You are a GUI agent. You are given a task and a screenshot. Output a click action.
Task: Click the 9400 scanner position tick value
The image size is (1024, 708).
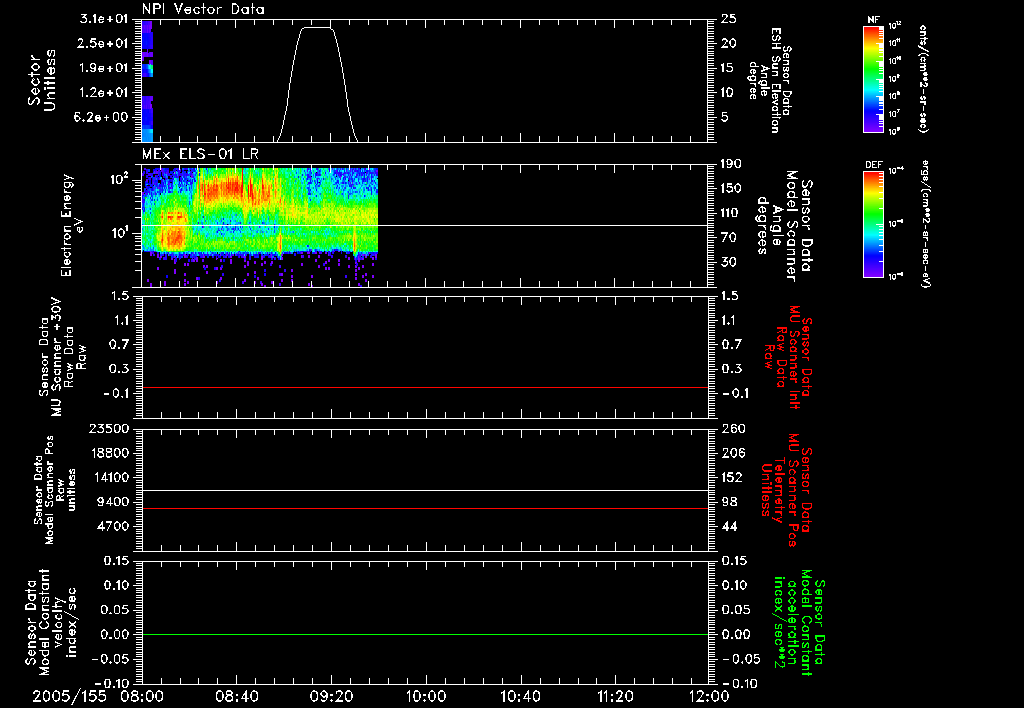pos(112,502)
